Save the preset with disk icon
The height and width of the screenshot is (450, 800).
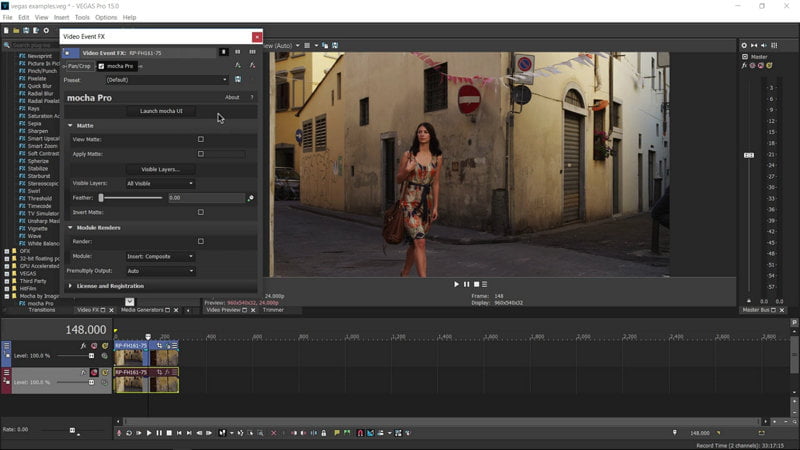click(x=238, y=80)
